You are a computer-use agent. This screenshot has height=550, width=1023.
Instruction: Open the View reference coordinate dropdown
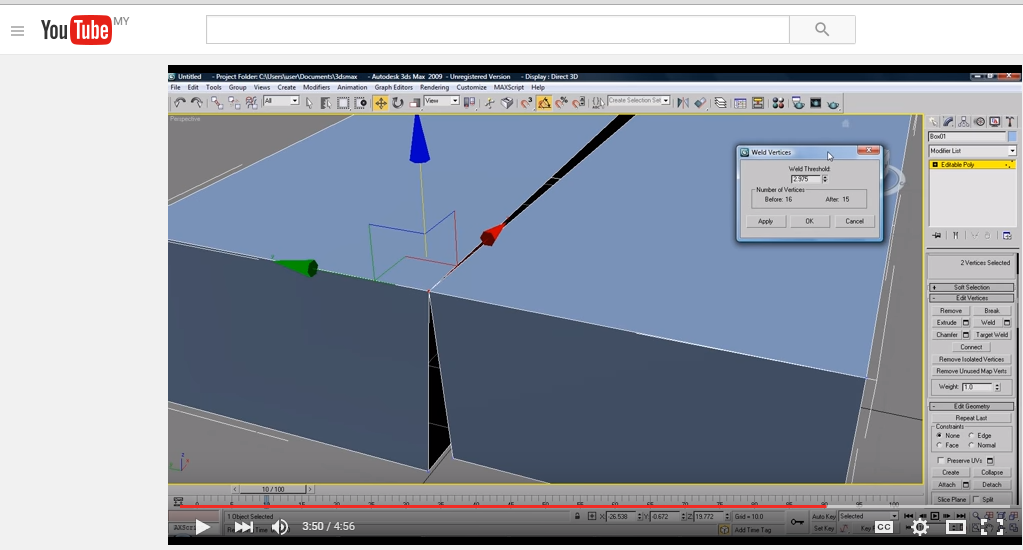(442, 101)
